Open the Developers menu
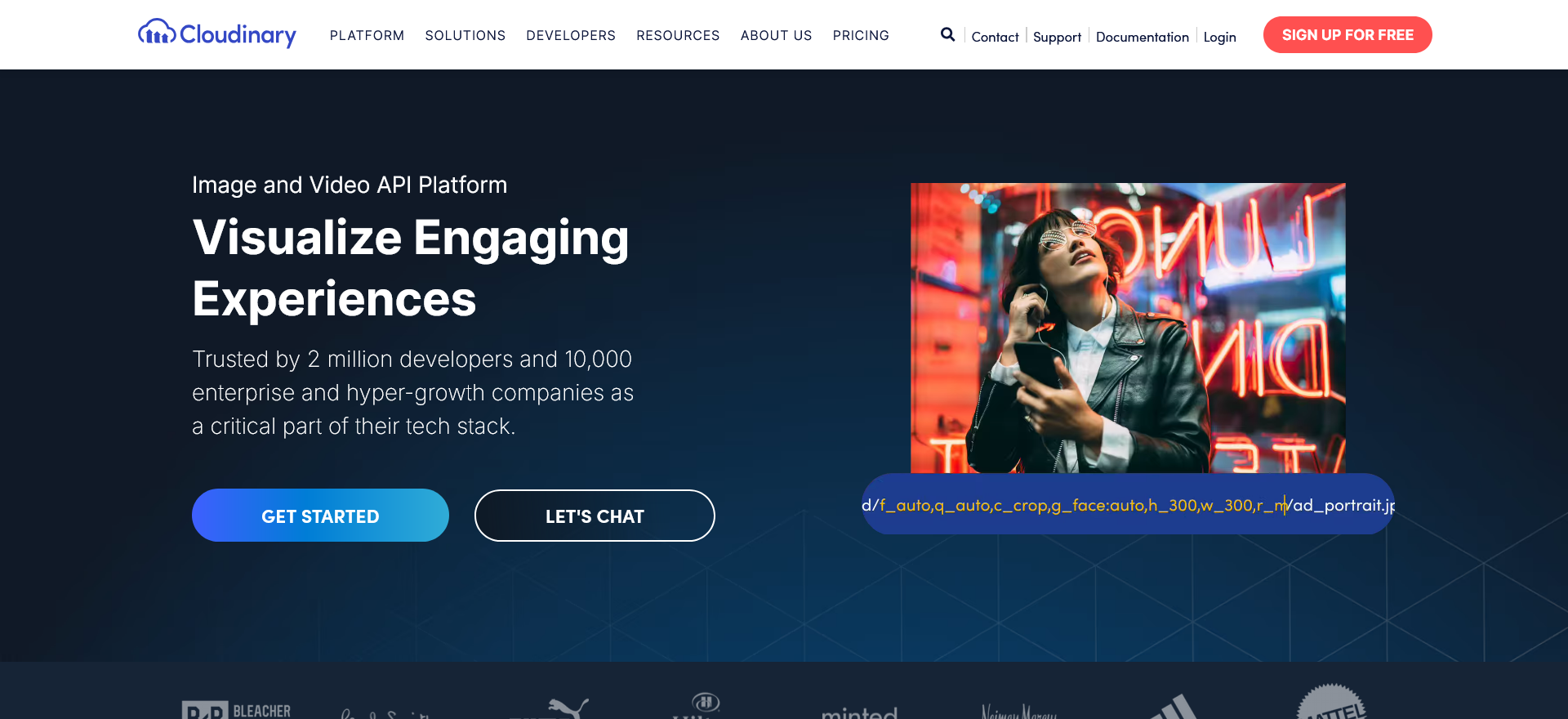Viewport: 1568px width, 719px height. [571, 35]
